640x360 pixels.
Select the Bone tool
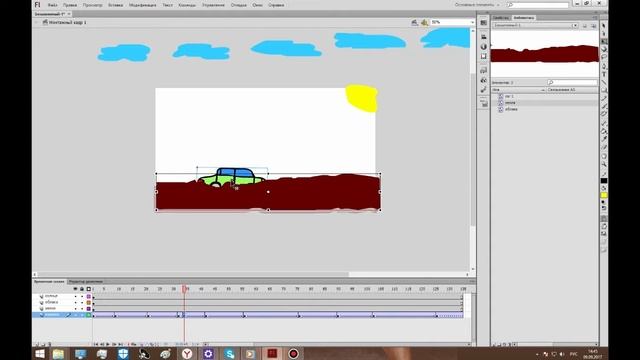click(604, 123)
